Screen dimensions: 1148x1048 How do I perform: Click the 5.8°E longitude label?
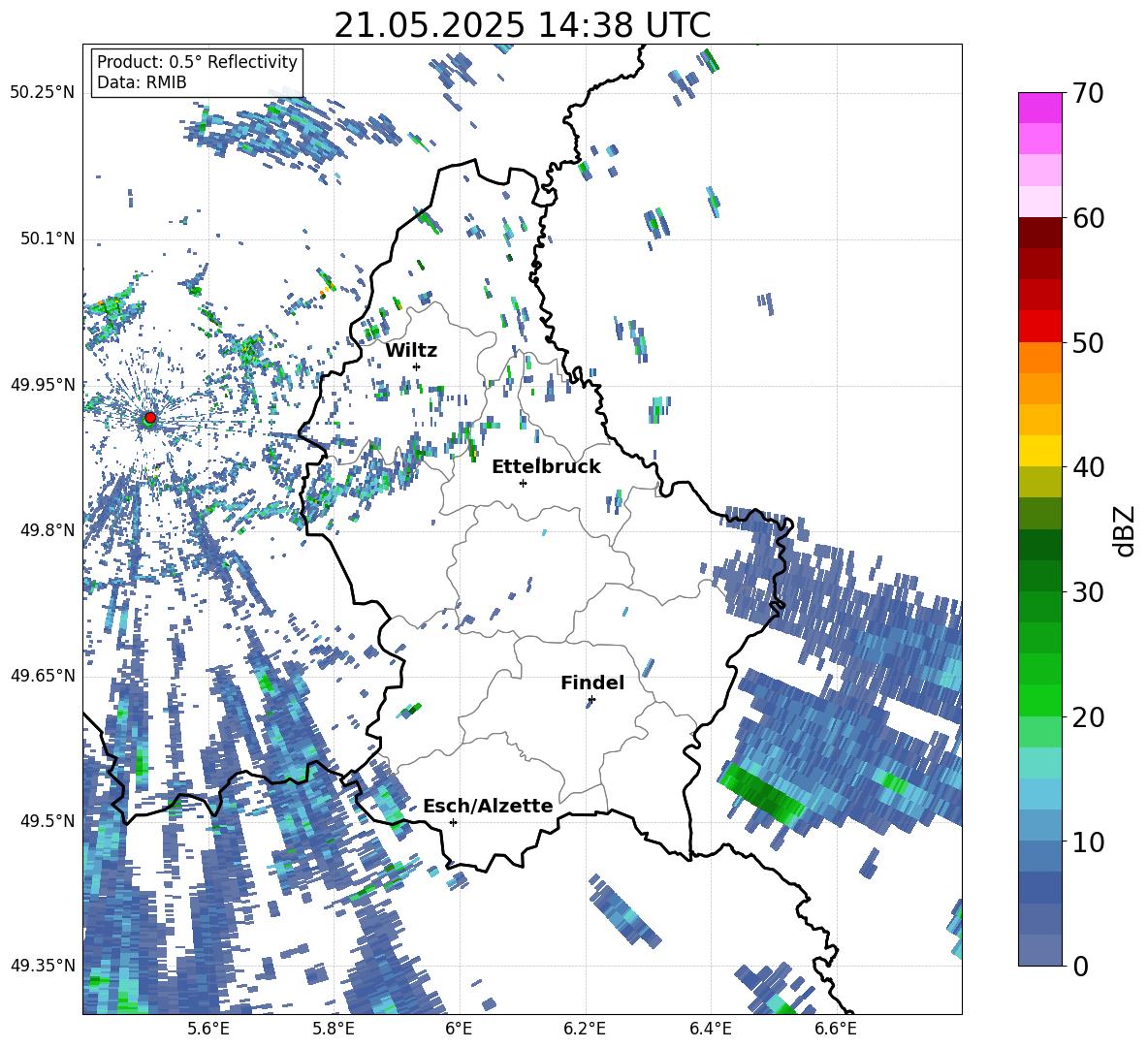334,1029
